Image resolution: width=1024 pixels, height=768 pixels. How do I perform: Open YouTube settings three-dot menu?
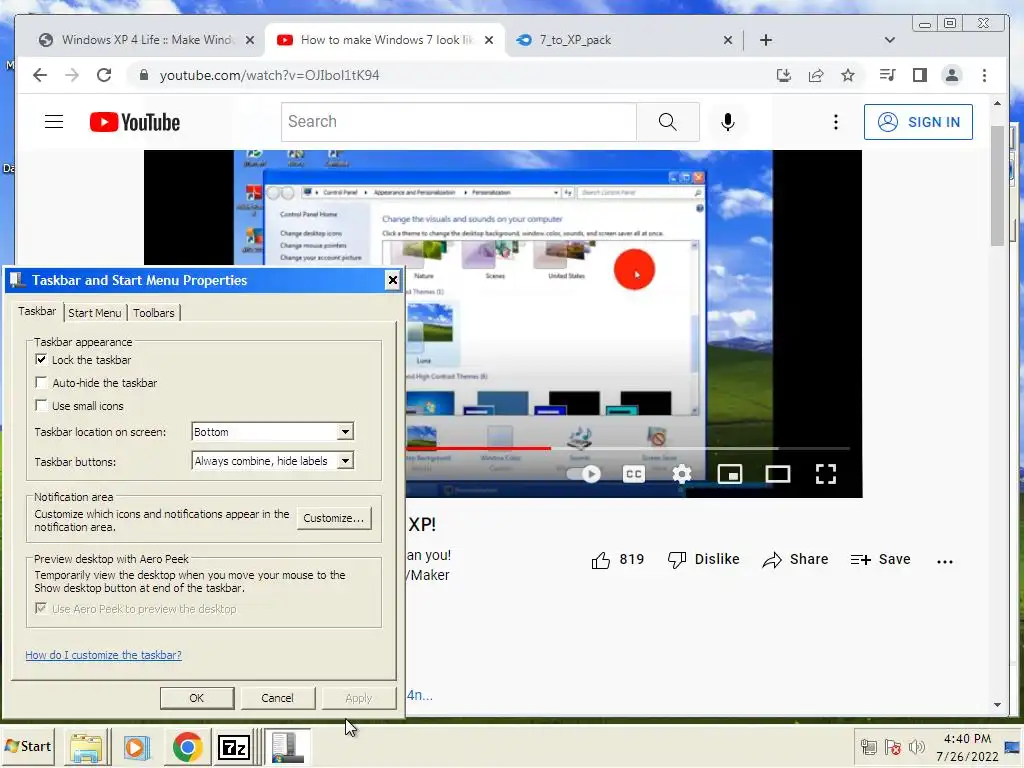[x=835, y=122]
